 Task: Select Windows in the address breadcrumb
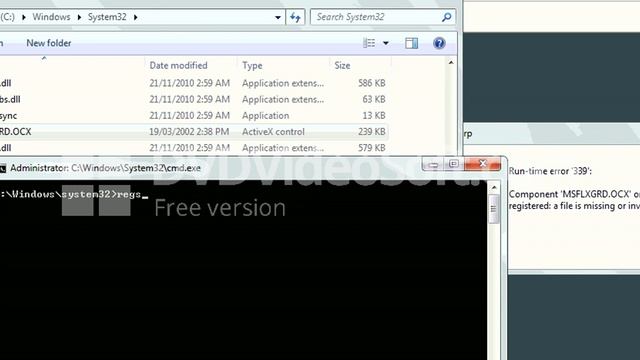pyautogui.click(x=51, y=17)
